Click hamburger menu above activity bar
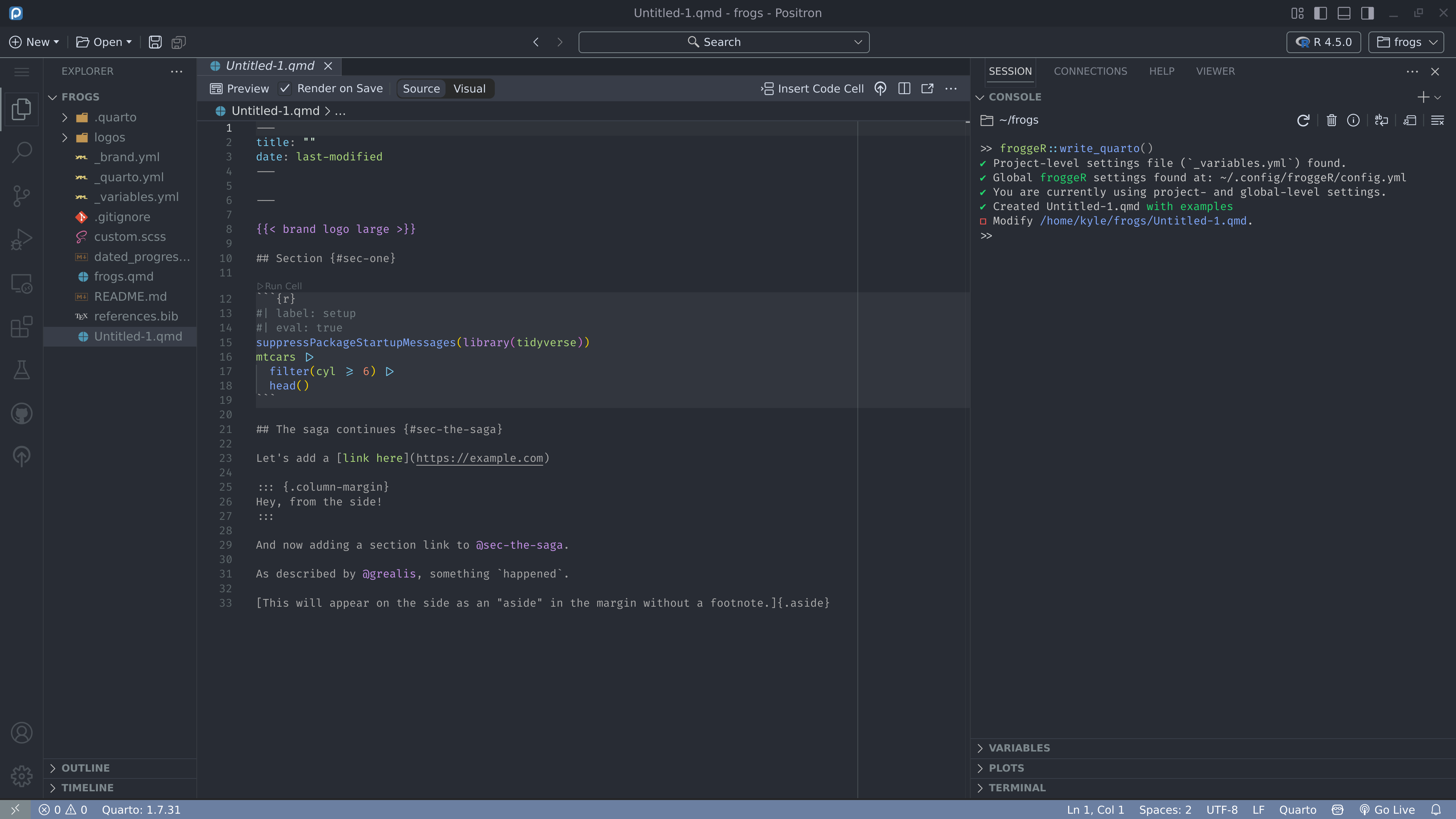 click(x=22, y=72)
